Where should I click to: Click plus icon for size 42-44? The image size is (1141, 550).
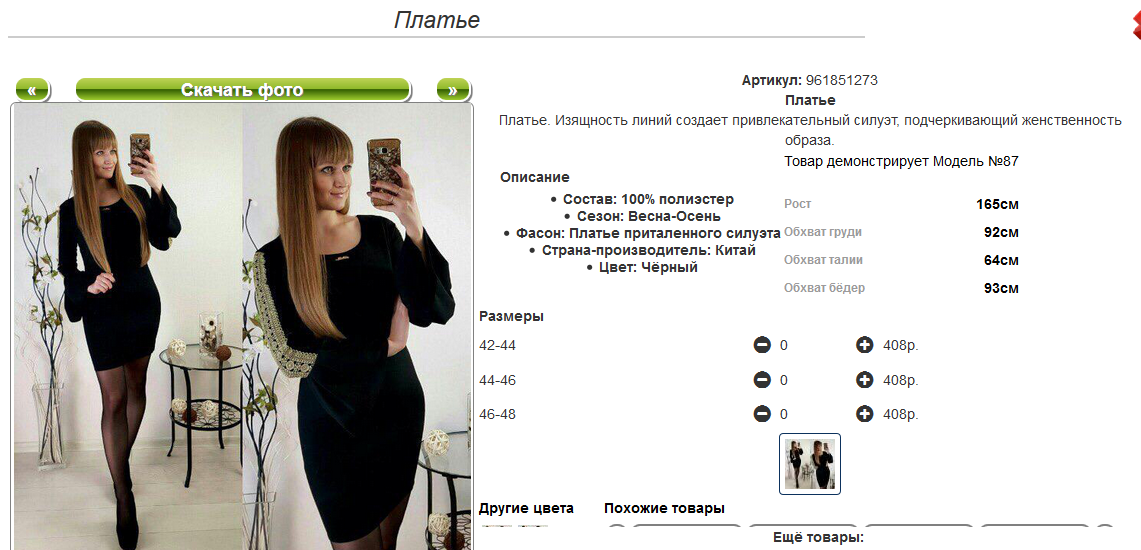(x=864, y=345)
